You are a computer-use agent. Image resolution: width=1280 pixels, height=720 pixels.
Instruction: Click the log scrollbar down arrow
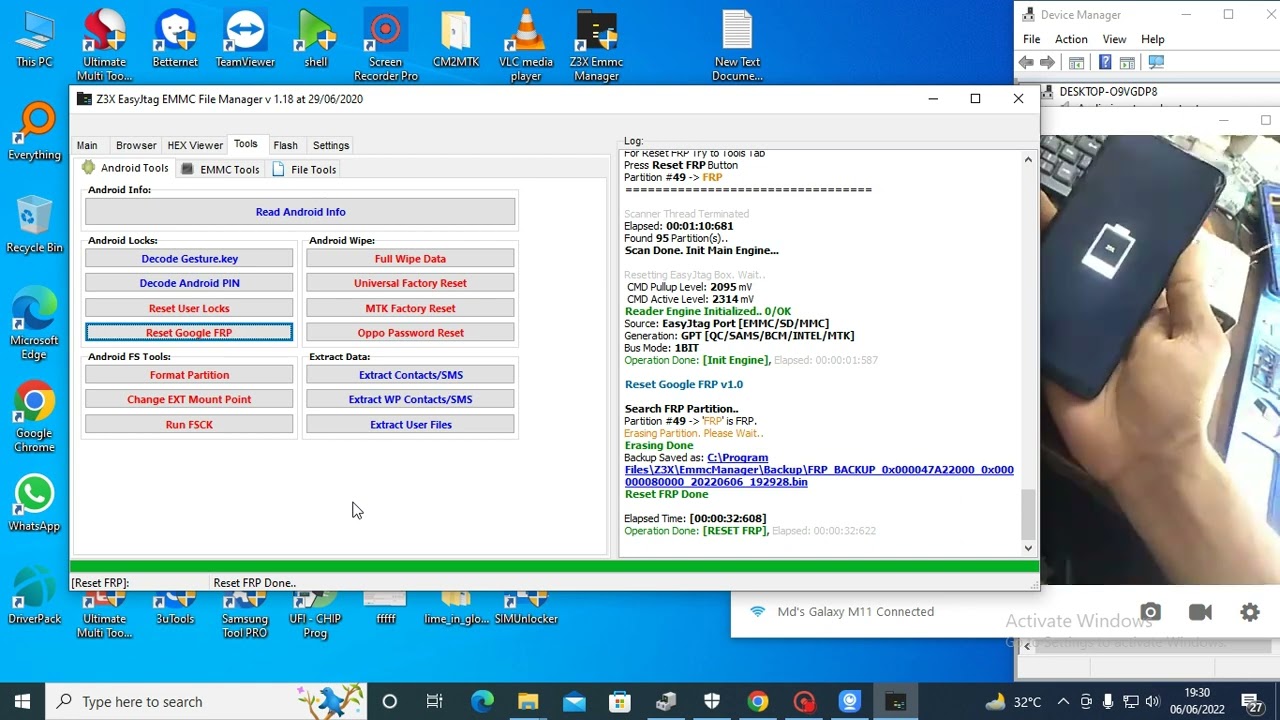[x=1028, y=547]
